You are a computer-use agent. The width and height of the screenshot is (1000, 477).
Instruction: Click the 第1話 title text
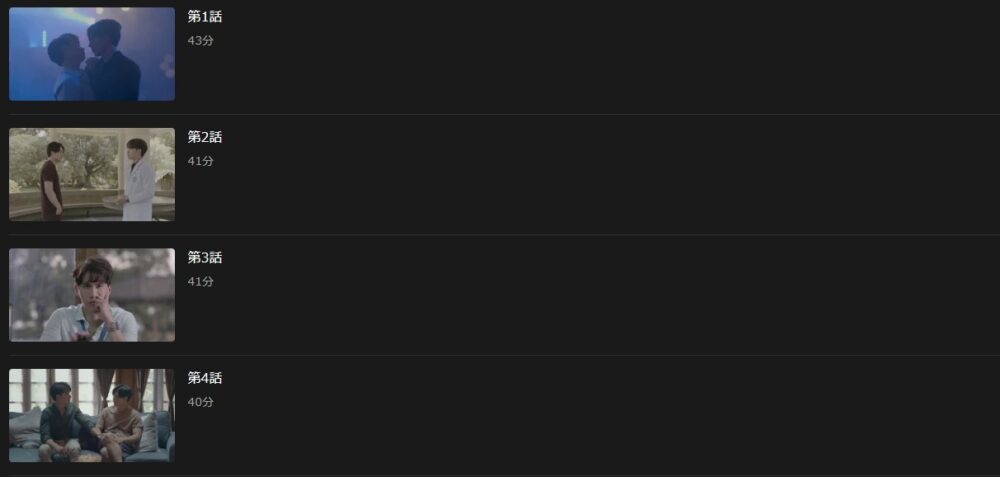tap(205, 17)
